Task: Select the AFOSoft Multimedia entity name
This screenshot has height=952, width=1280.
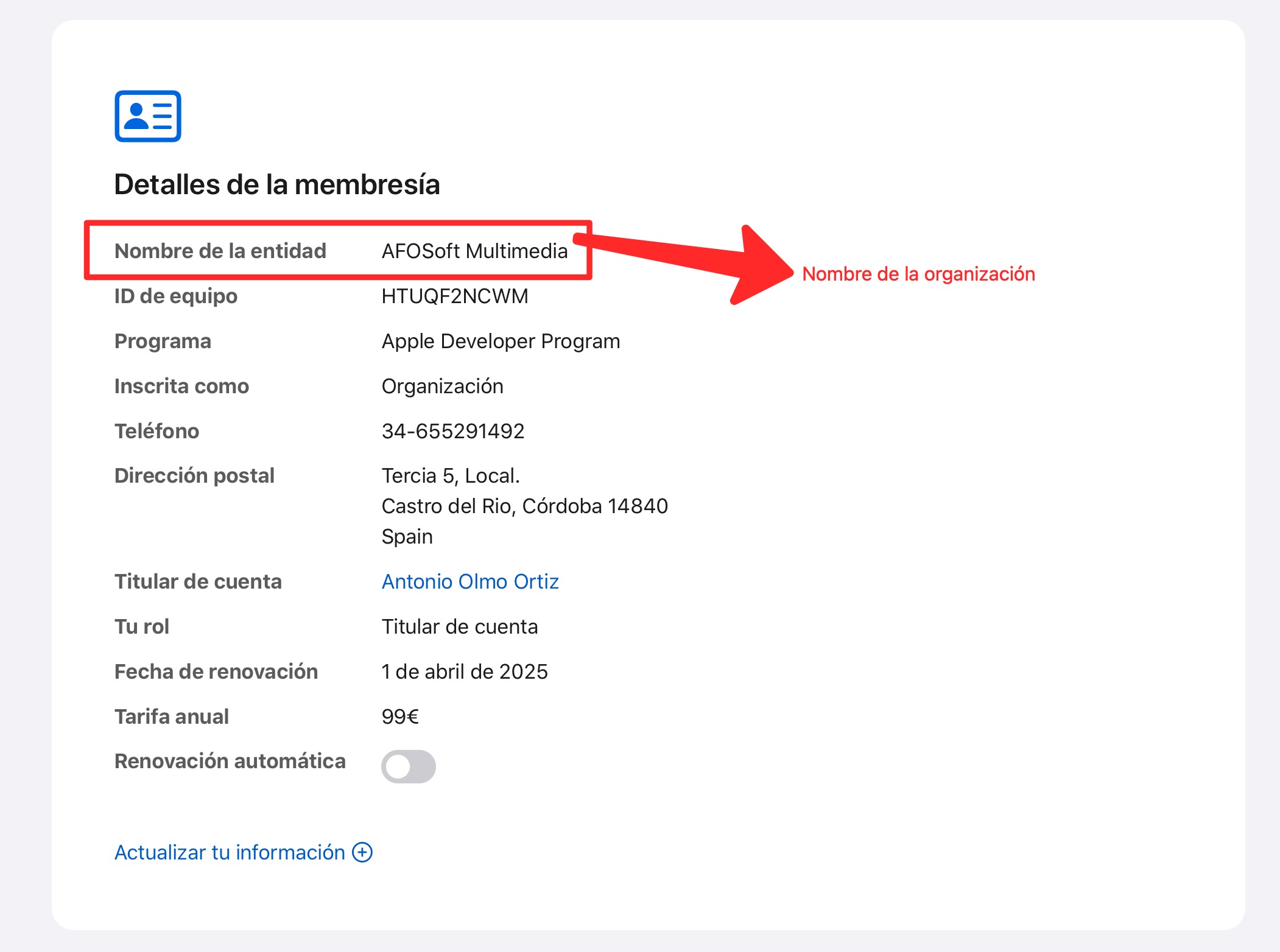Action: click(x=474, y=251)
